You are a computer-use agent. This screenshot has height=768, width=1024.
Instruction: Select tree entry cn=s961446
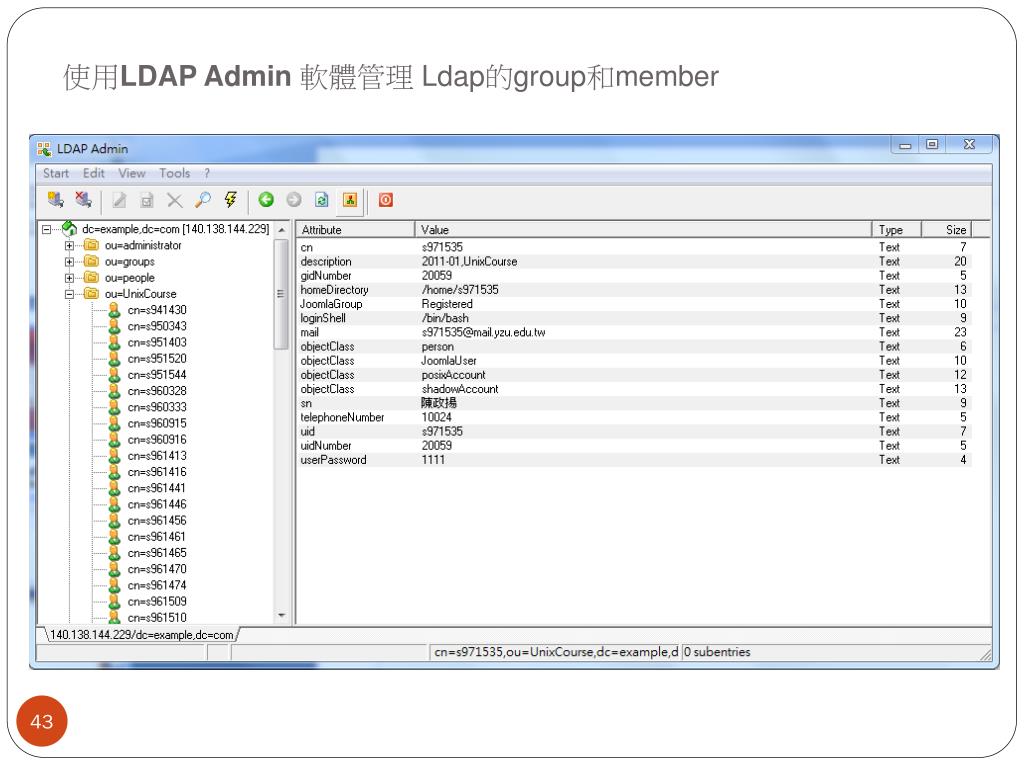point(157,504)
